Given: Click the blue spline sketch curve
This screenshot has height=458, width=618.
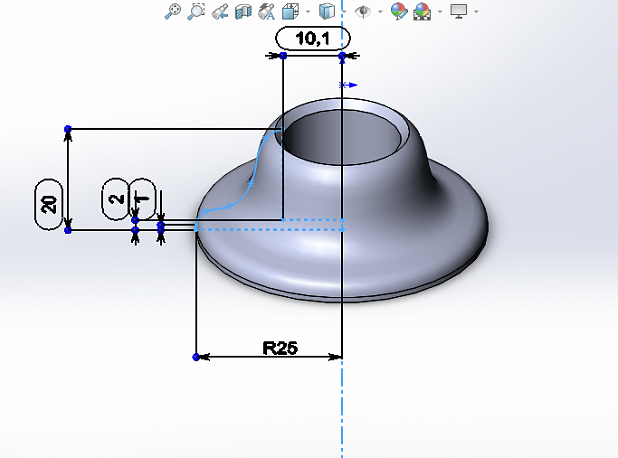Looking at the screenshot, I should pos(251,183).
